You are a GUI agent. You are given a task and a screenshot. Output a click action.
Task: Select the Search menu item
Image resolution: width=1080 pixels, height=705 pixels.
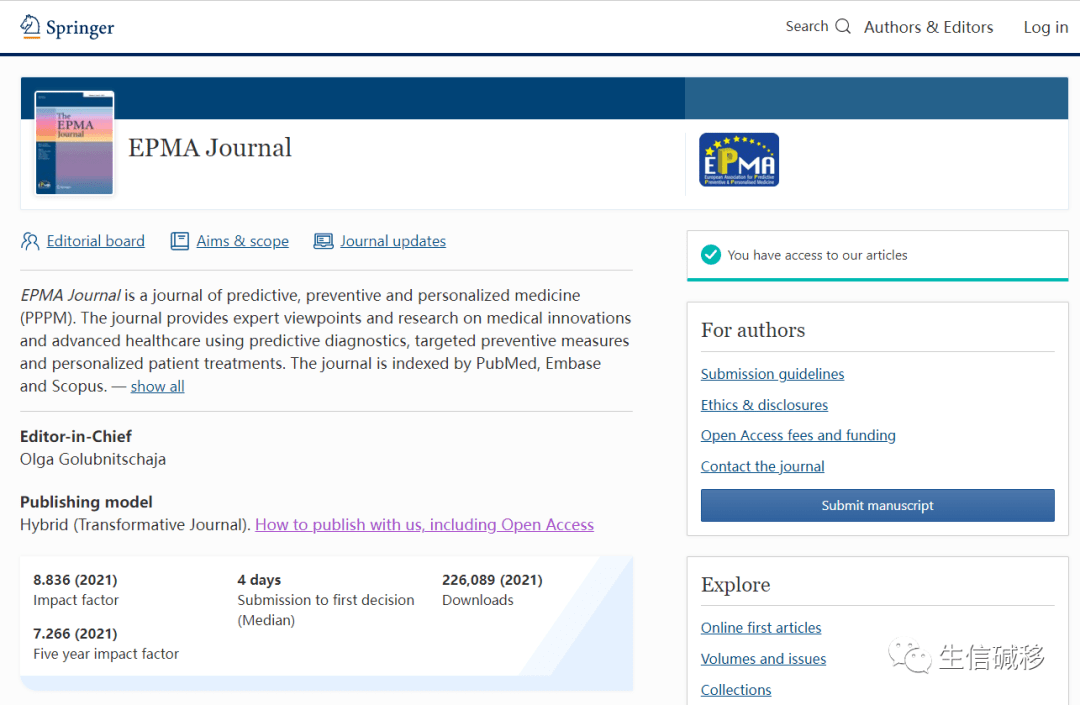pos(808,26)
